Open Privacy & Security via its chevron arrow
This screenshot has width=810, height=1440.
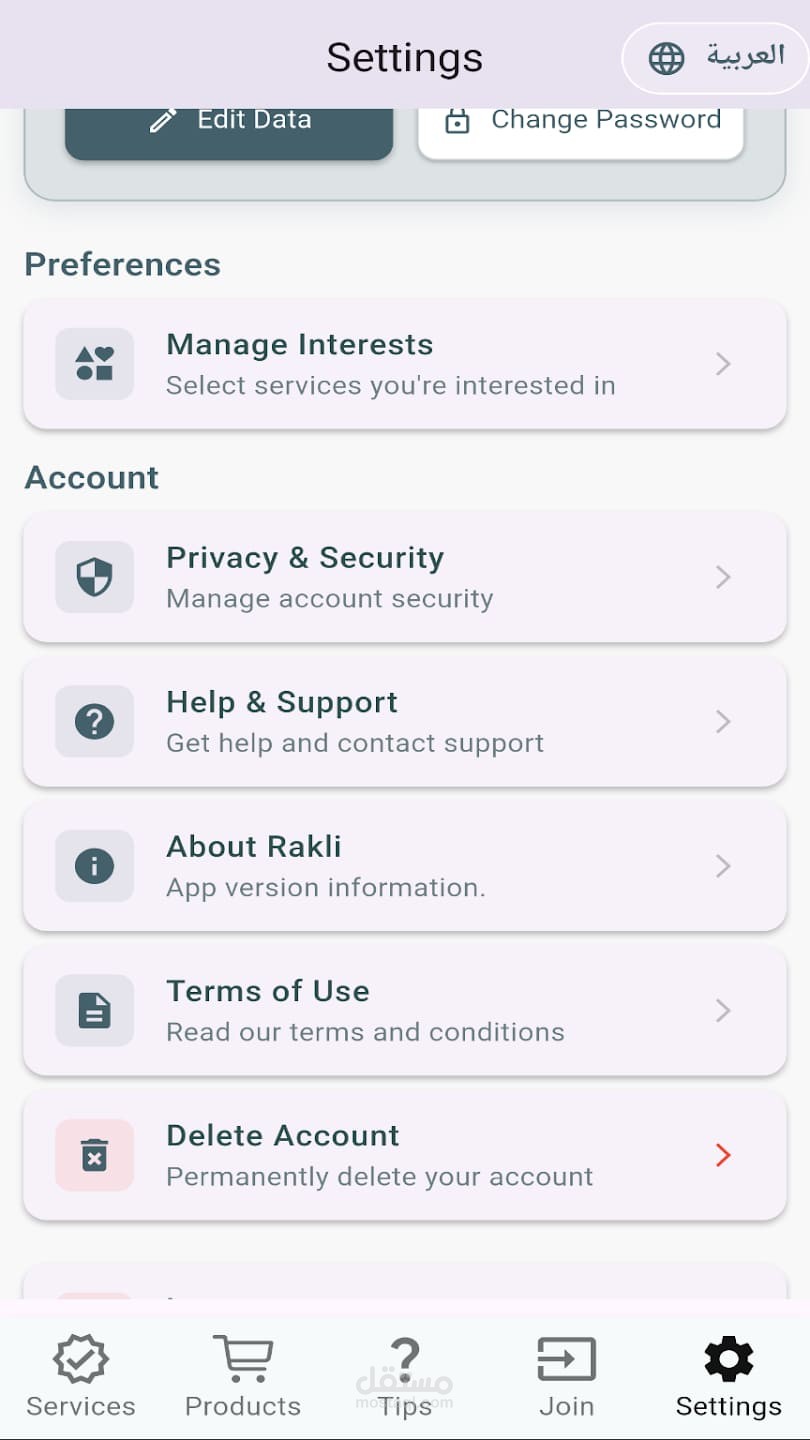click(x=723, y=577)
